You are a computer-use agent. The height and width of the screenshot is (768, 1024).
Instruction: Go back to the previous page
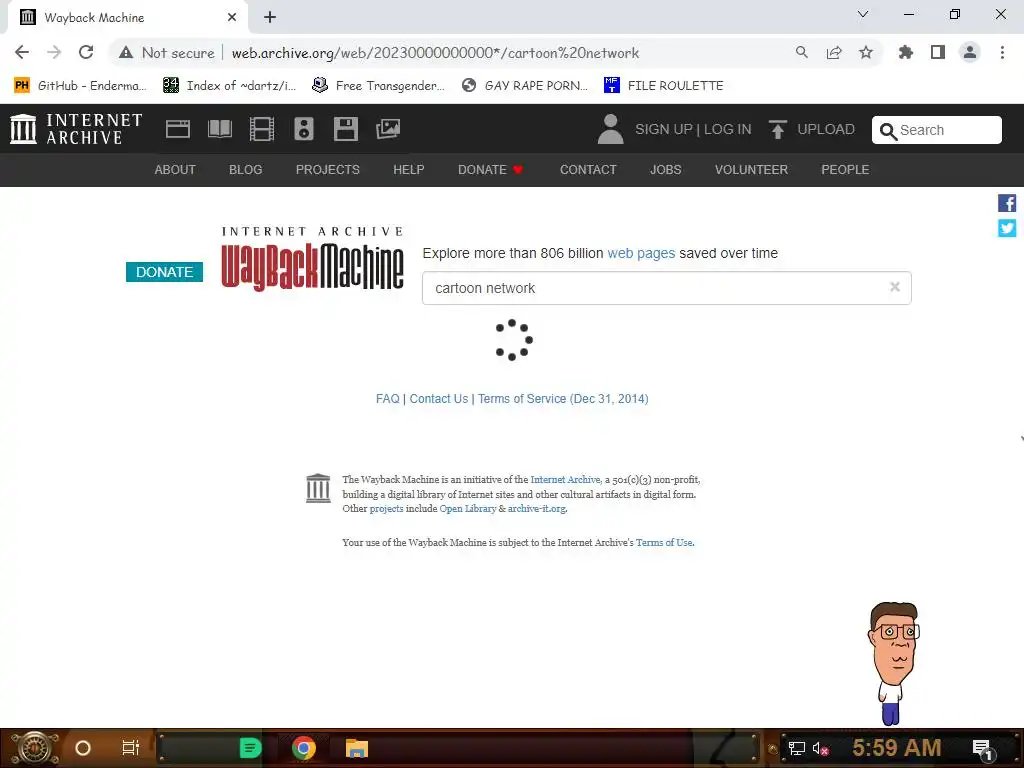(22, 52)
